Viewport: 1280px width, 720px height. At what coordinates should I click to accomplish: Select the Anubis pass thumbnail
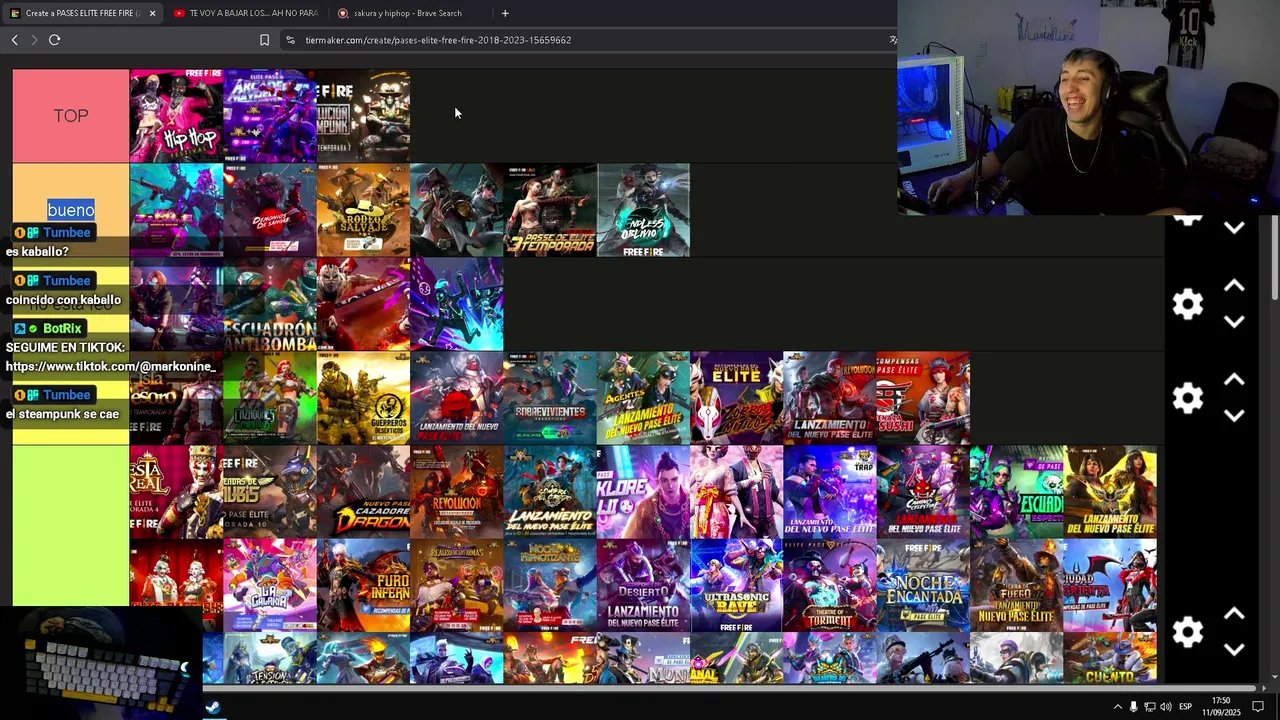[x=270, y=492]
